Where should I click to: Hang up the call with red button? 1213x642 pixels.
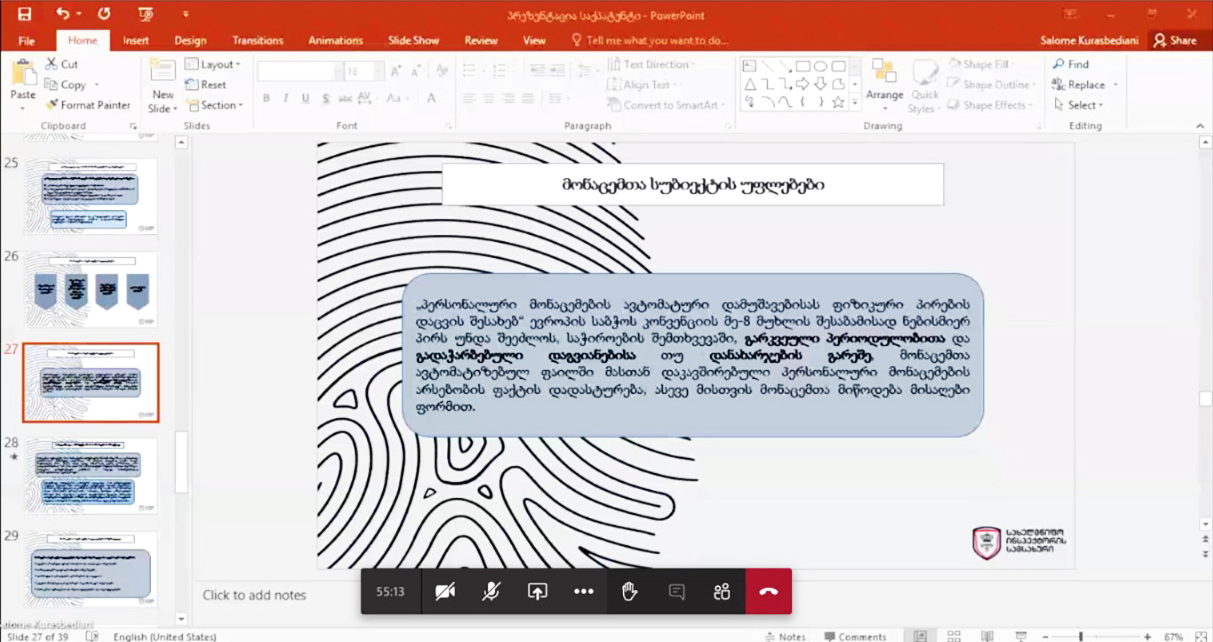[x=768, y=592]
